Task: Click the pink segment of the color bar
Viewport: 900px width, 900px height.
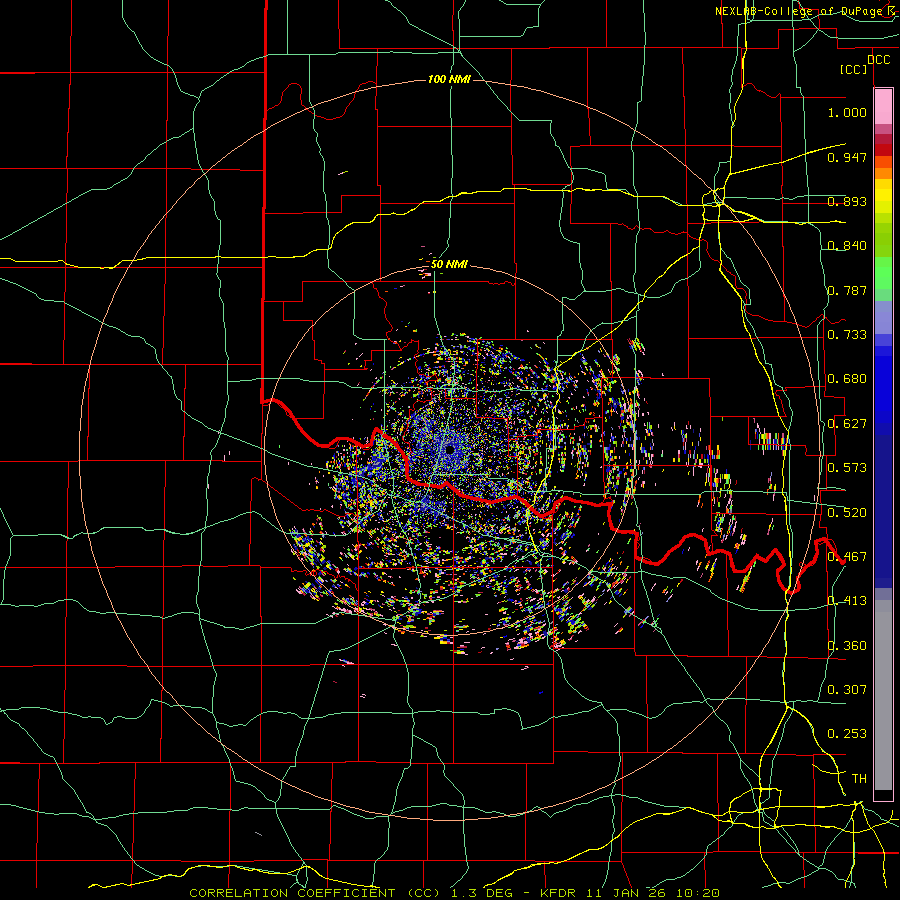Action: tap(883, 107)
